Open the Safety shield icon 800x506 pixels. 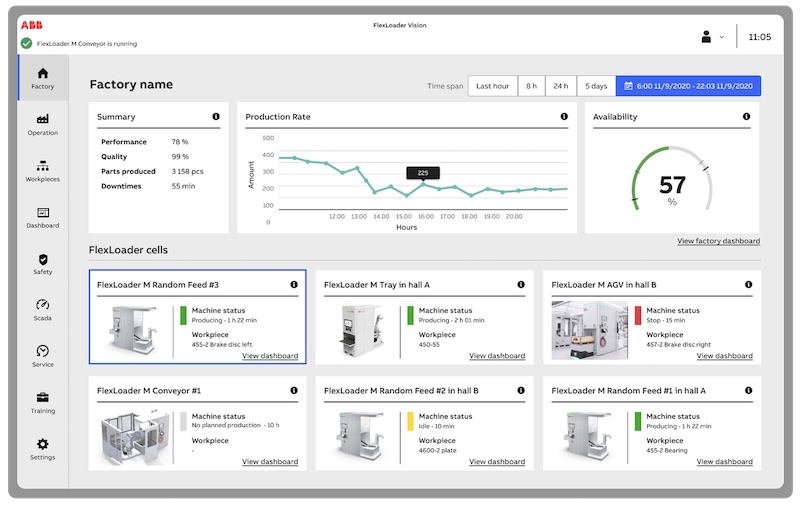[x=43, y=259]
